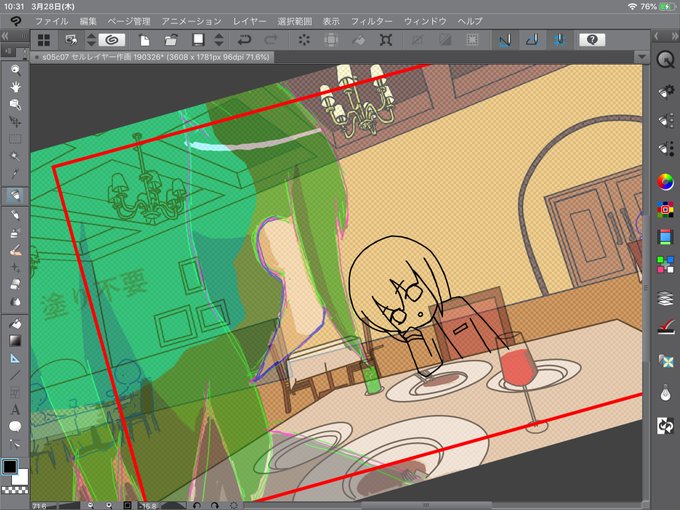The height and width of the screenshot is (510, 680).
Task: Select the s05c07 canvas tab
Action: click(152, 57)
